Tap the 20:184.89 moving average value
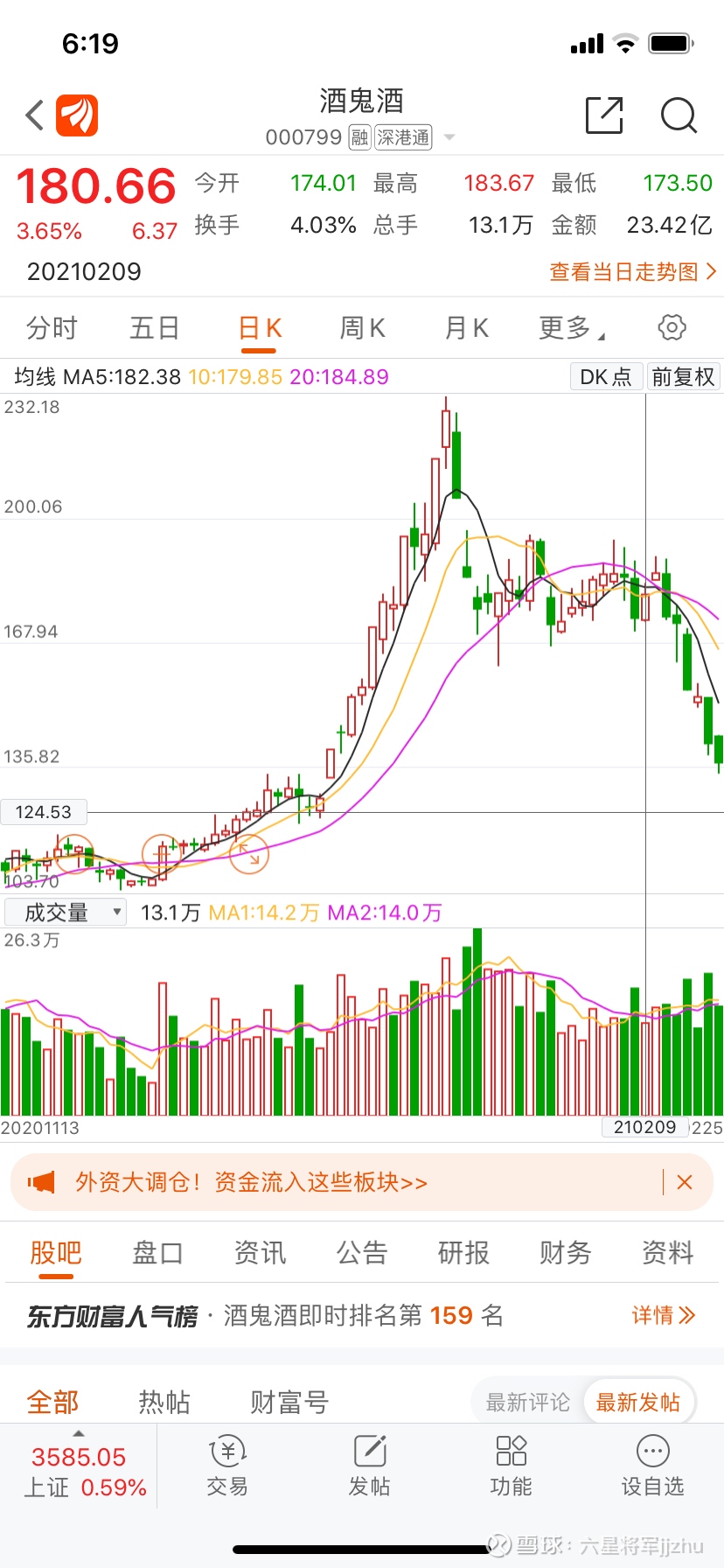The image size is (724, 1568). tap(339, 377)
